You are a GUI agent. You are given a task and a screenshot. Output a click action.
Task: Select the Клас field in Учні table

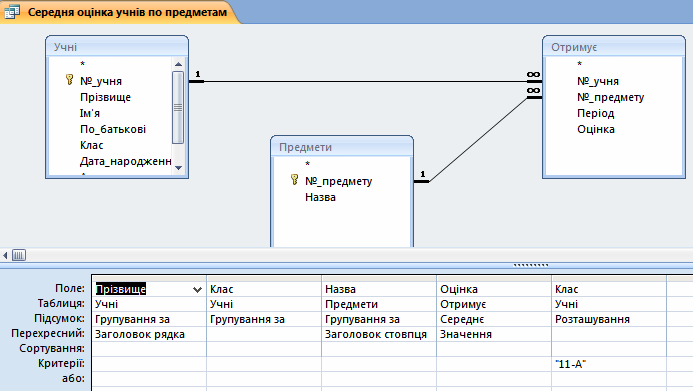click(91, 145)
